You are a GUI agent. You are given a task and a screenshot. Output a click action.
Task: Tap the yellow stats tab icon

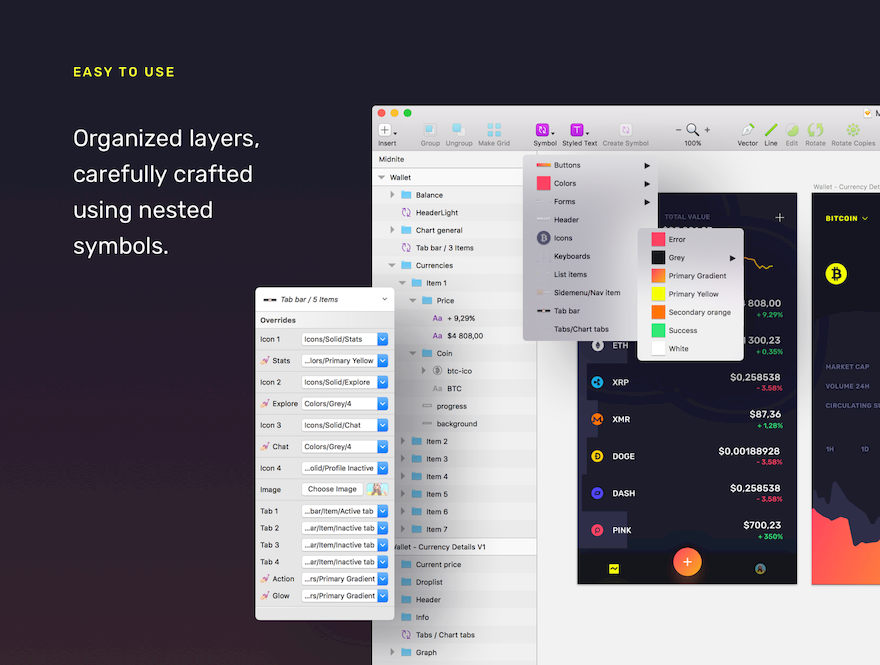pyautogui.click(x=614, y=569)
